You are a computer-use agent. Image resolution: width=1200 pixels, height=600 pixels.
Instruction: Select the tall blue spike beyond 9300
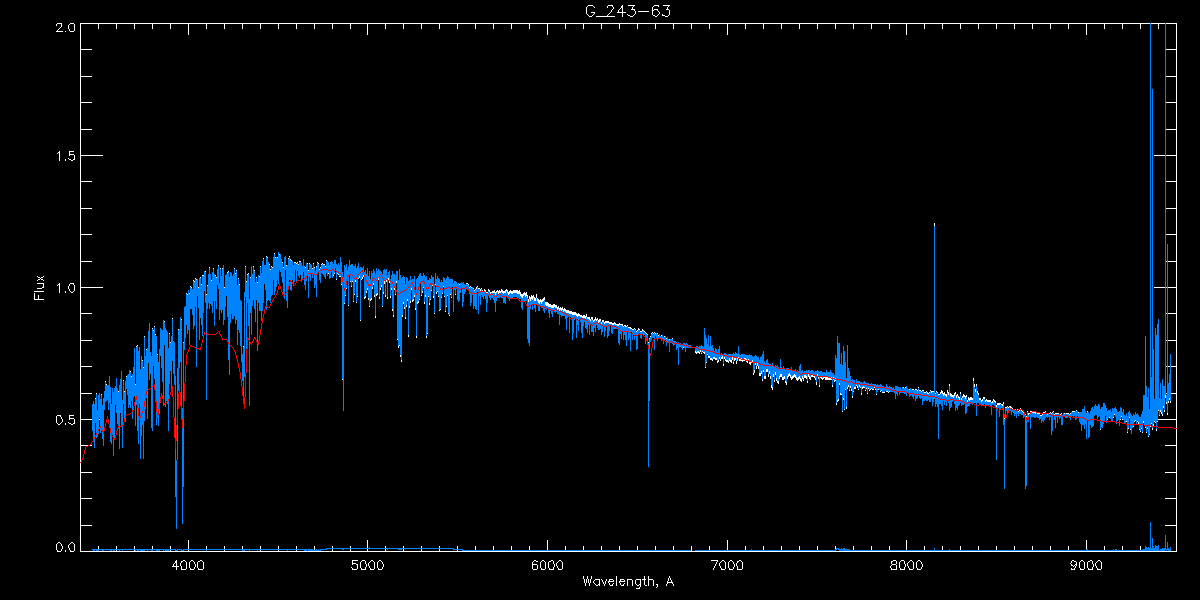(x=1151, y=40)
